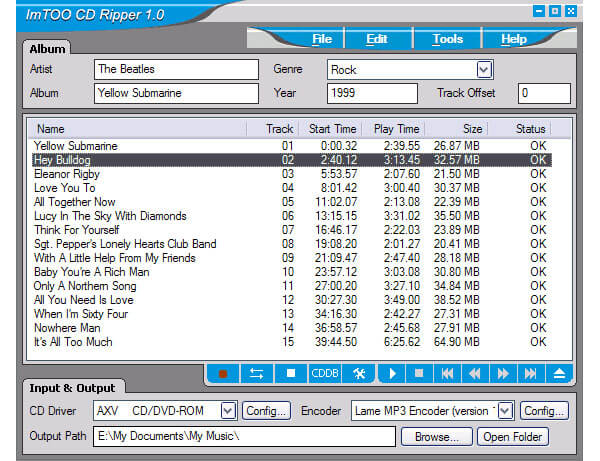Play the selected track
The width and height of the screenshot is (600, 461).
392,373
